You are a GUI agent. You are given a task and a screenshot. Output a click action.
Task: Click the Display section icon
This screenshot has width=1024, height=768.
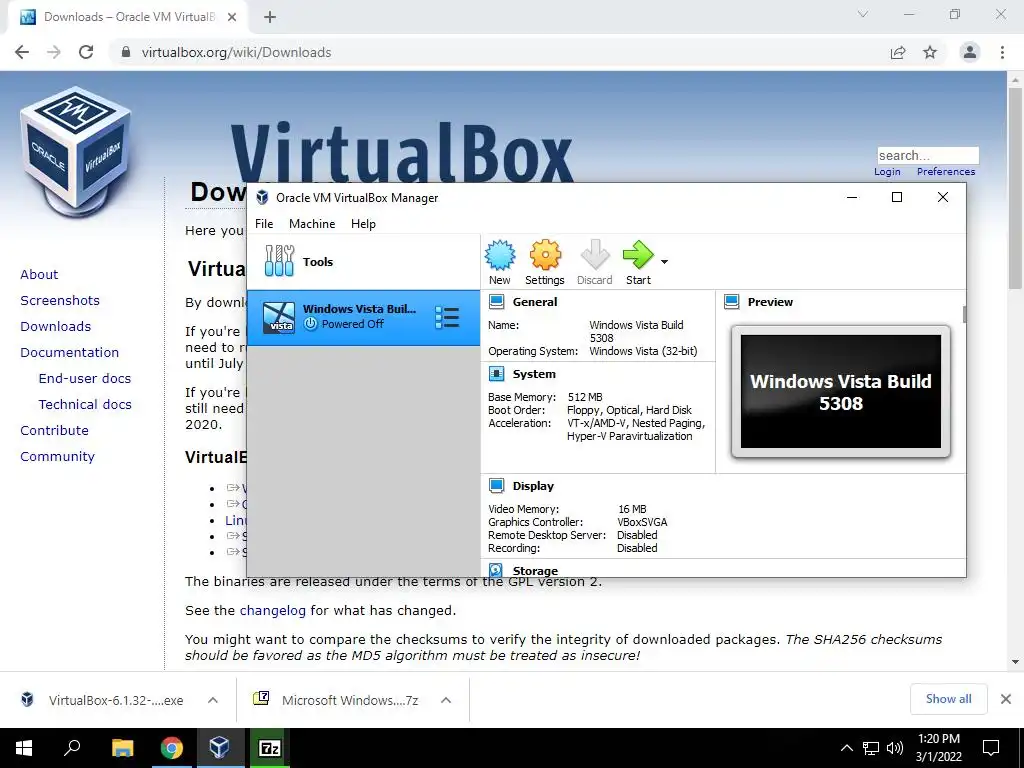(x=496, y=485)
